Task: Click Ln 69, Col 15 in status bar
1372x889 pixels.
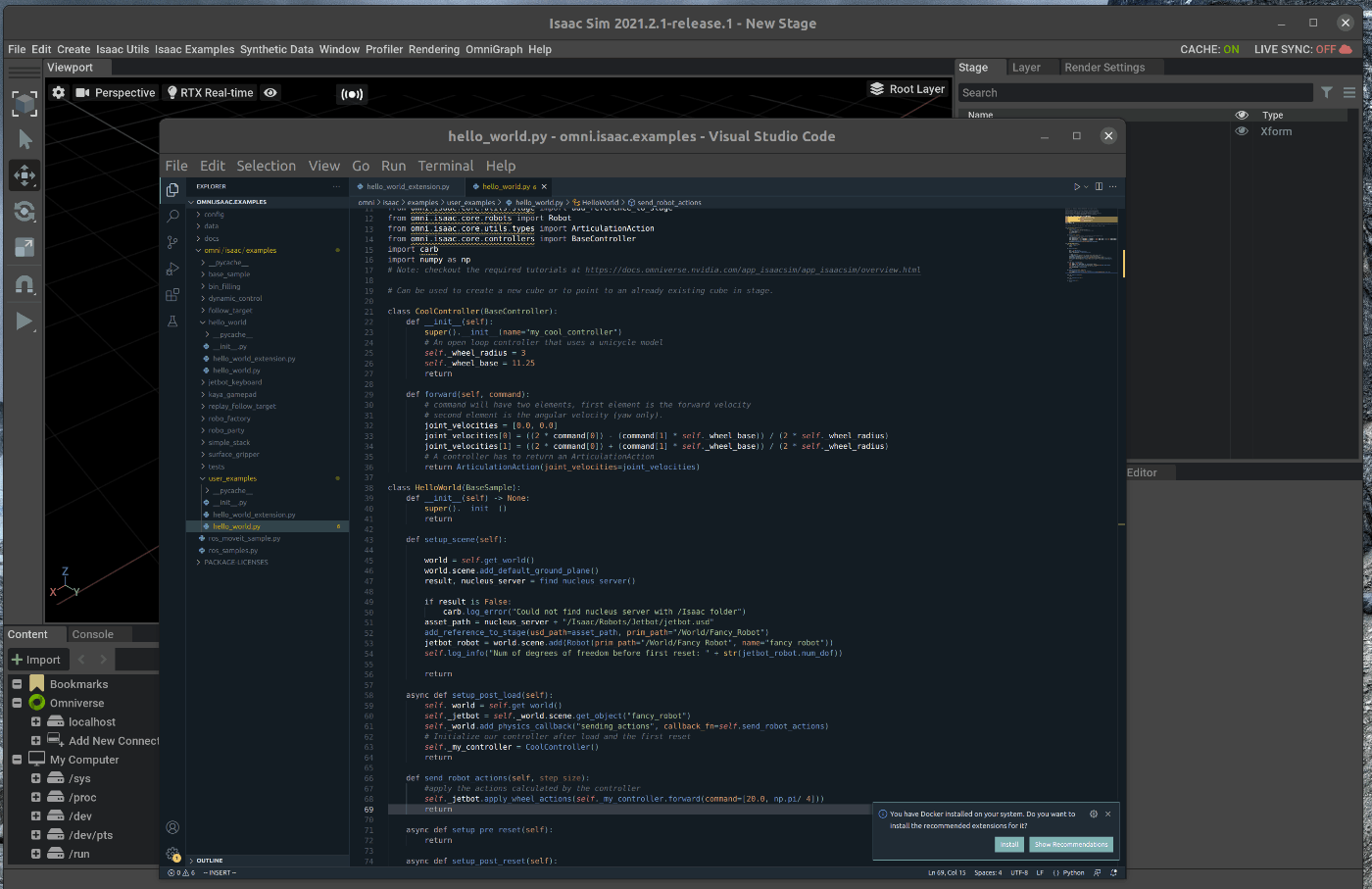Action: point(947,872)
